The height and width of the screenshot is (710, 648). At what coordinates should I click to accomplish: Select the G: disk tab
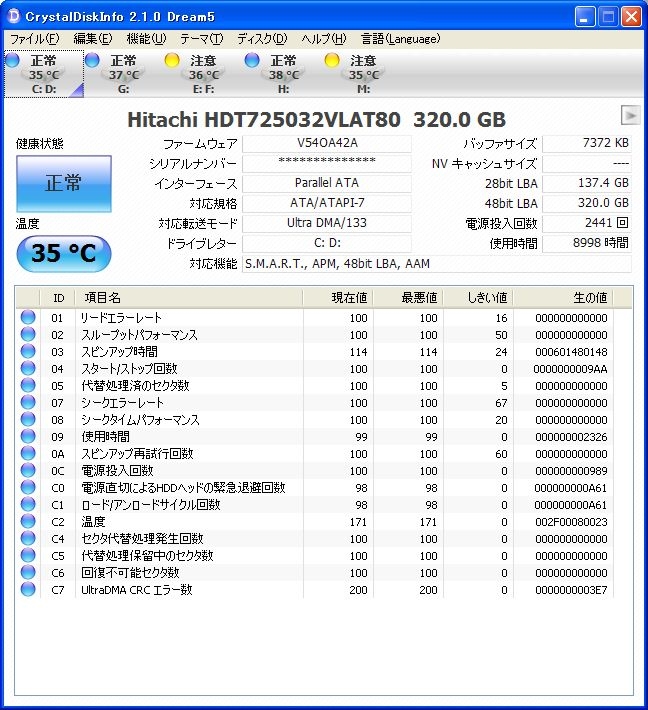124,74
